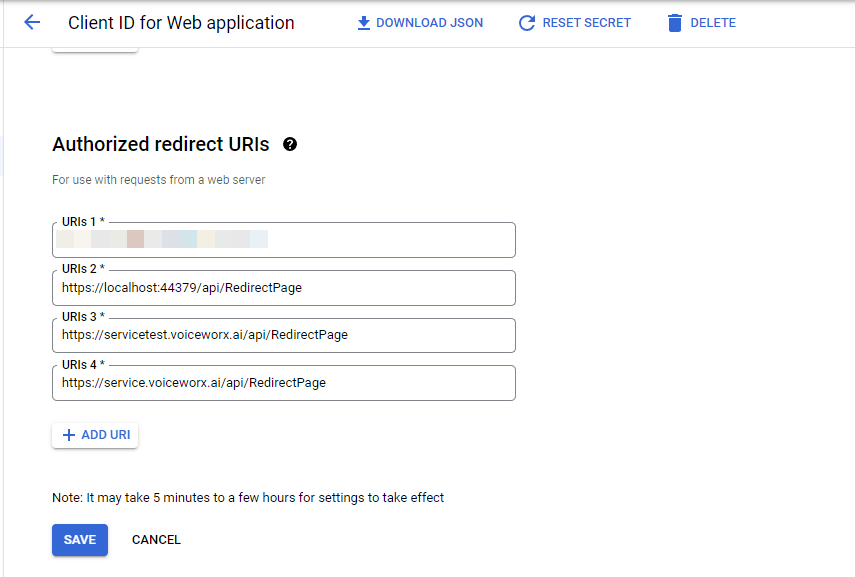Click the settings take effect note text

pyautogui.click(x=247, y=497)
